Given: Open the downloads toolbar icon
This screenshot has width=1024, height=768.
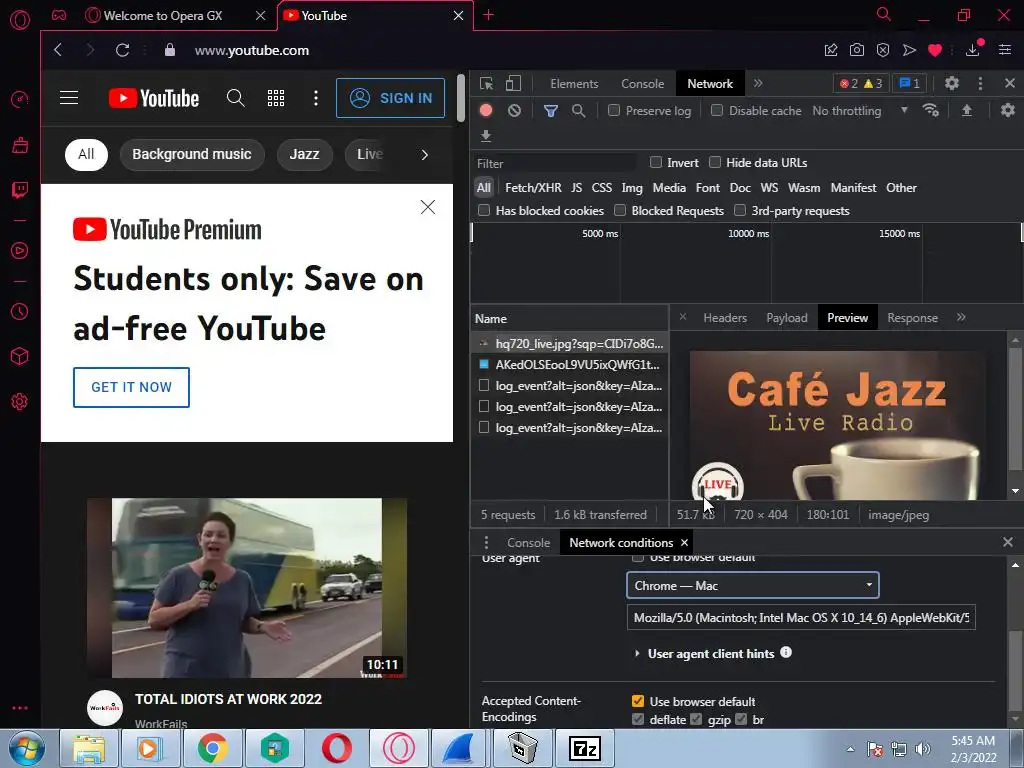Looking at the screenshot, I should tap(972, 50).
